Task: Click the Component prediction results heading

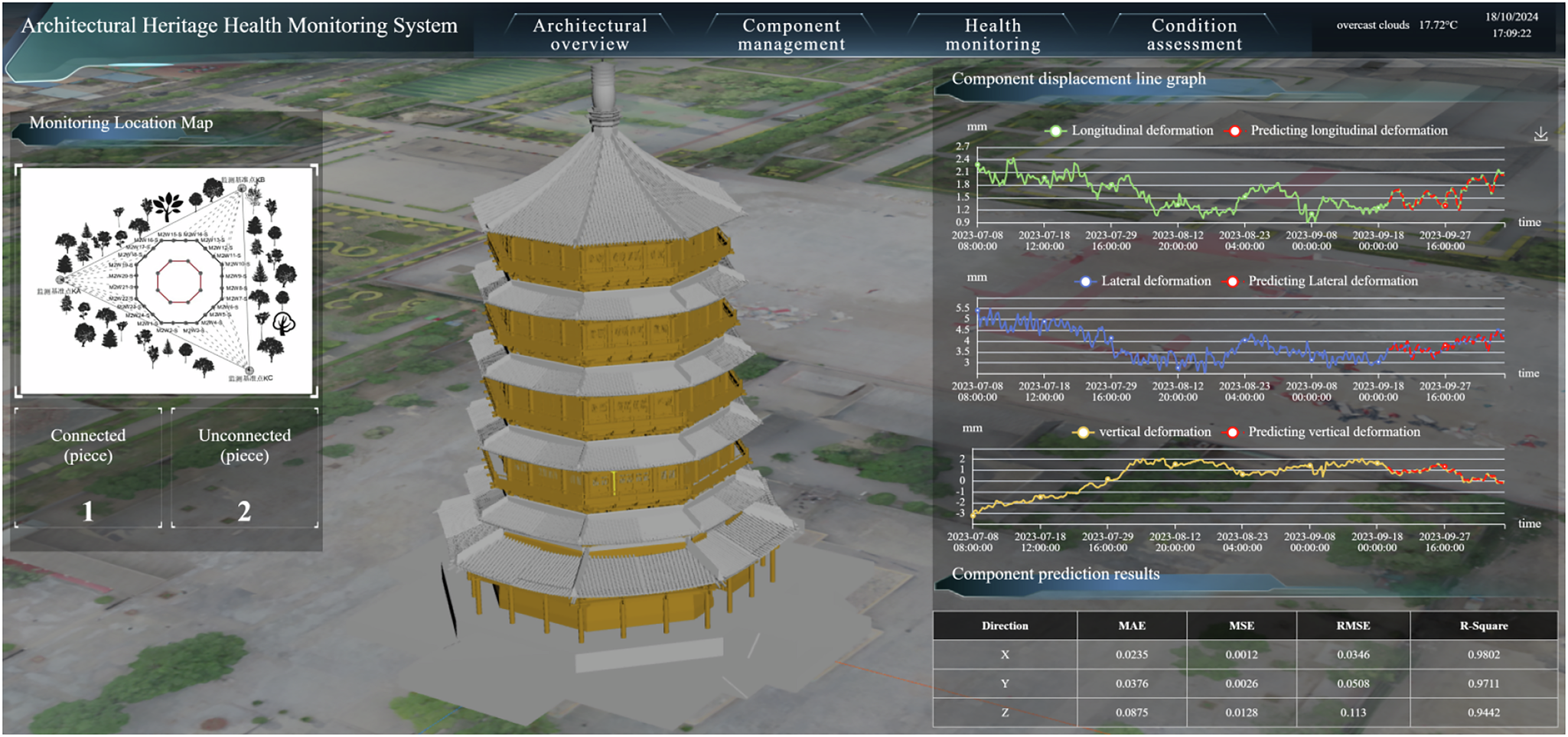Action: point(1055,574)
